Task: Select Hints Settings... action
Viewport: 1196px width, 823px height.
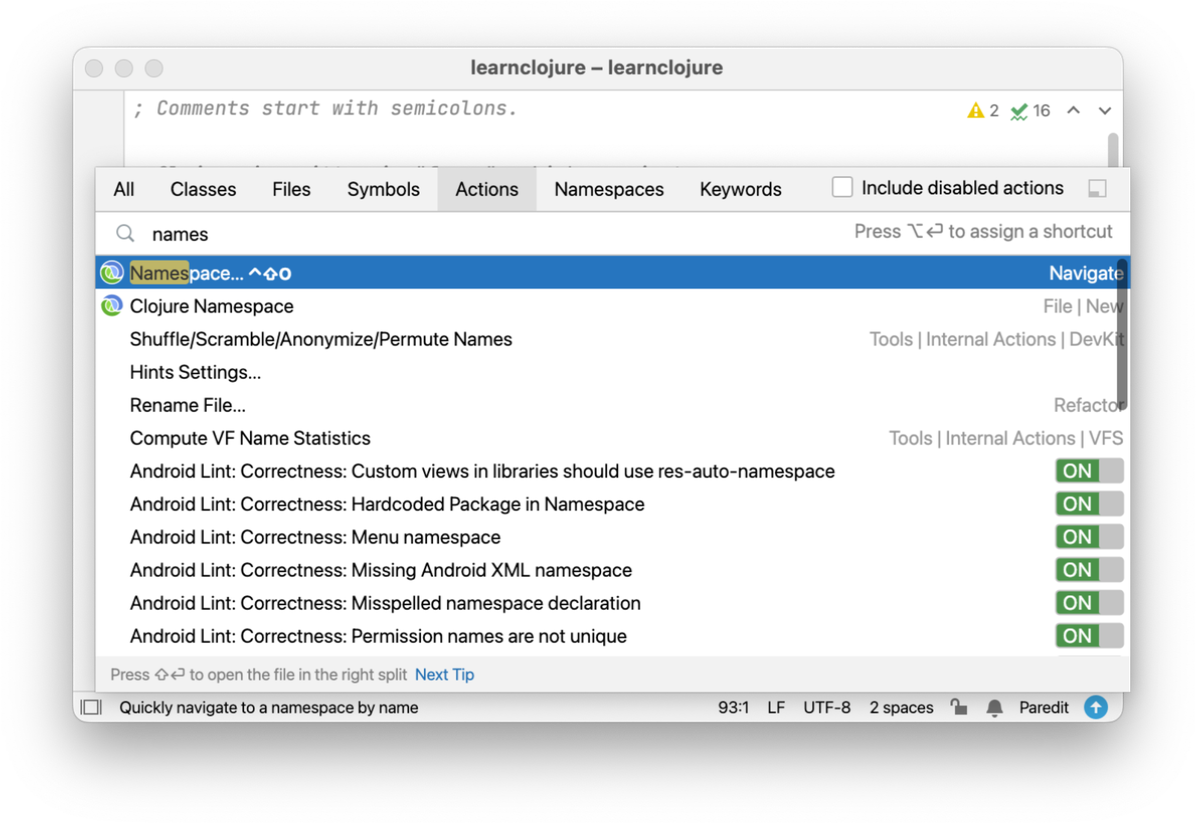Action: tap(612, 371)
